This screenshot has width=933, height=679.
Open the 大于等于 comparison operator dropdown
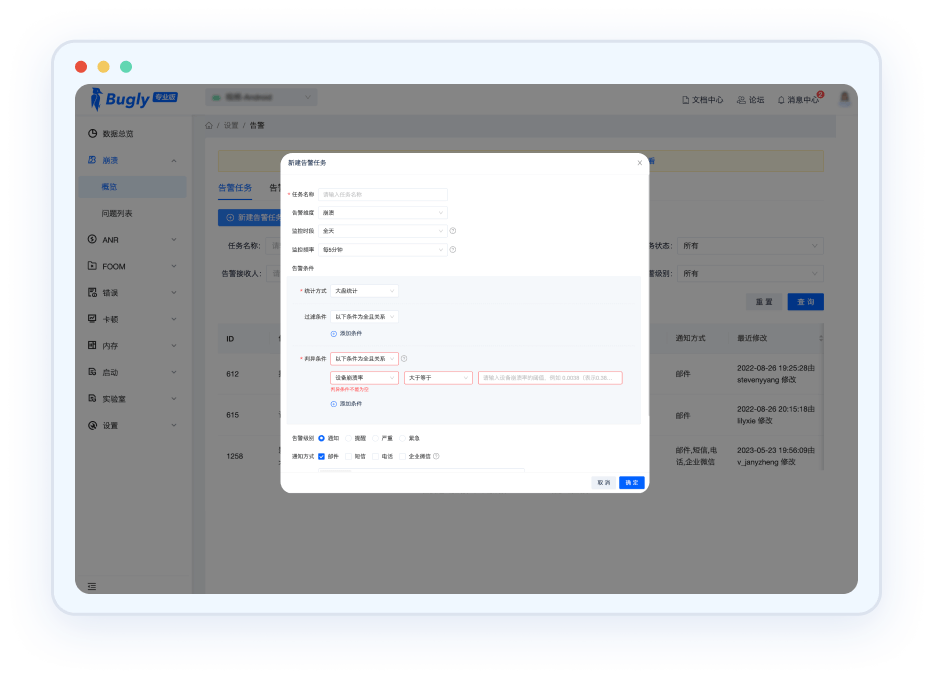pos(438,378)
